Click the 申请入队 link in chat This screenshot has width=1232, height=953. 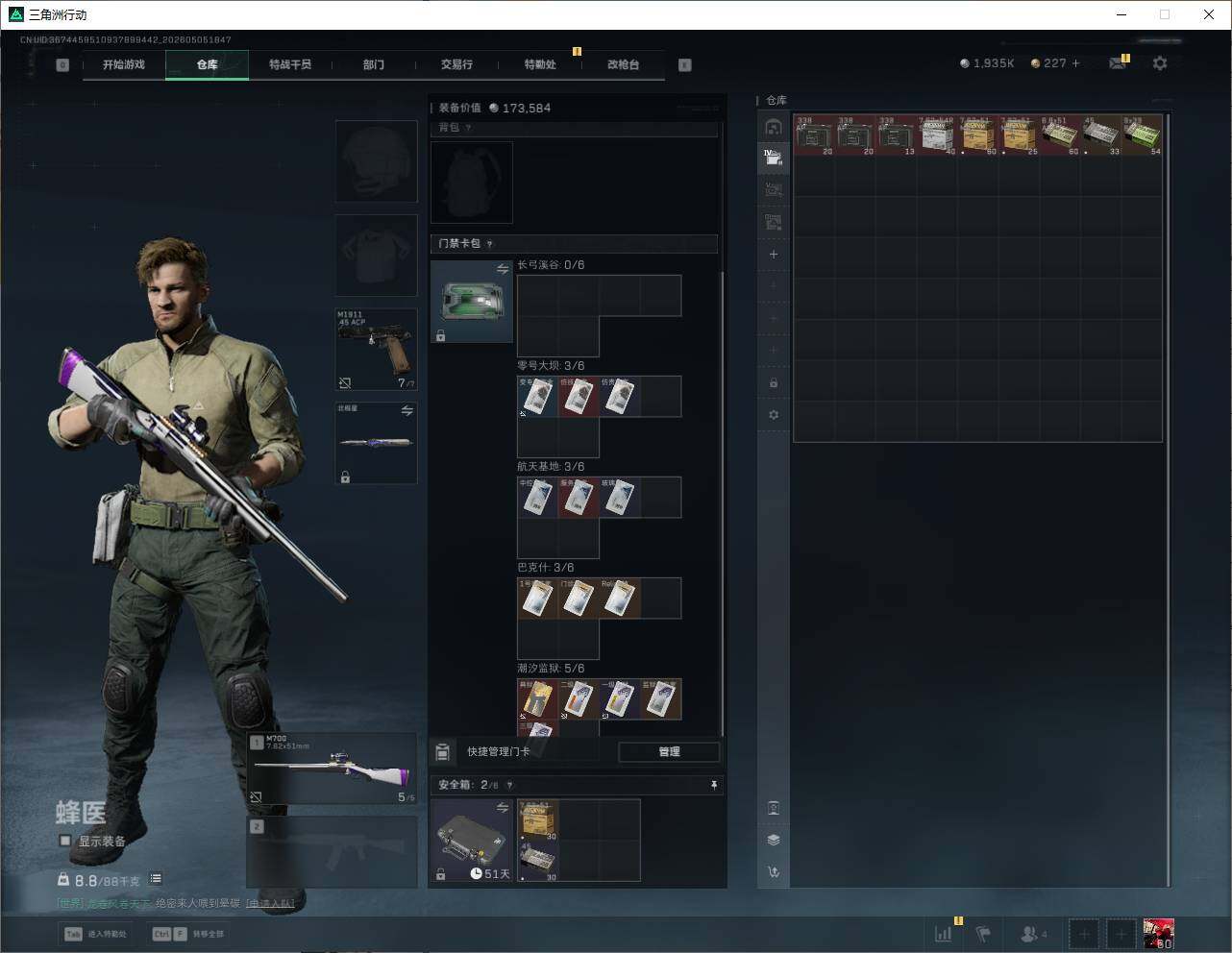pos(270,903)
